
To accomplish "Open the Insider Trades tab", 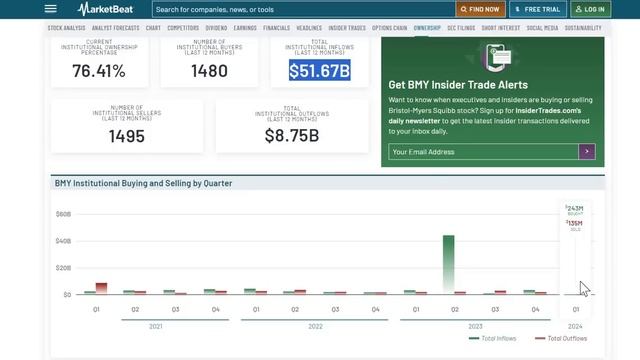I will pos(347,28).
